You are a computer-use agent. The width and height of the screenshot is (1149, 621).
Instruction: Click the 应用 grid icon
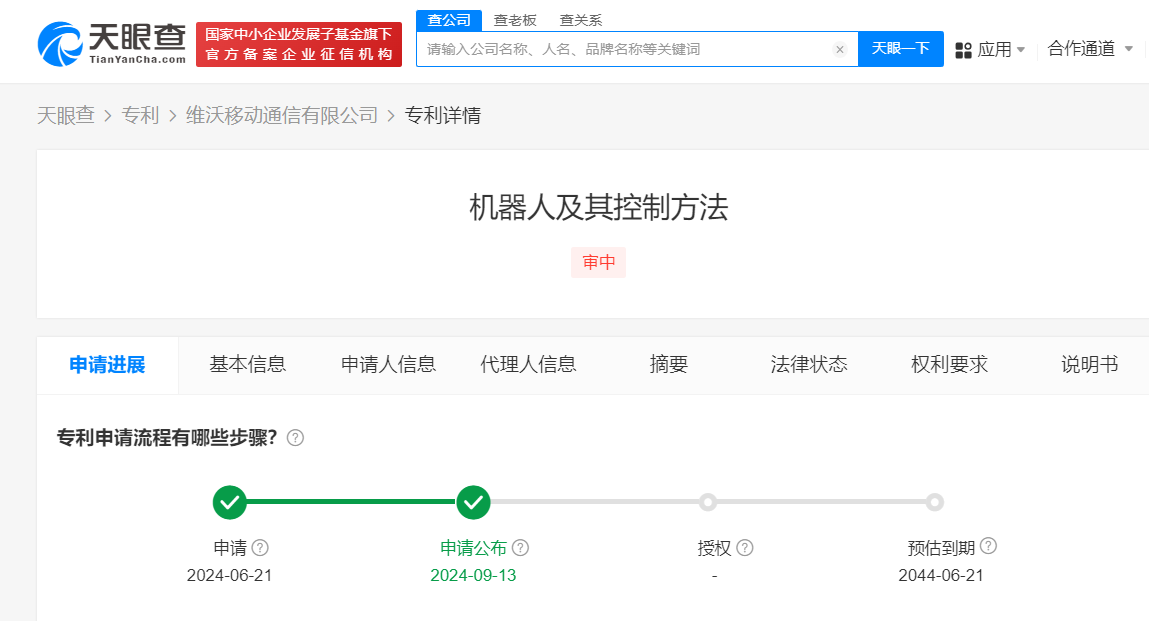pyautogui.click(x=964, y=50)
